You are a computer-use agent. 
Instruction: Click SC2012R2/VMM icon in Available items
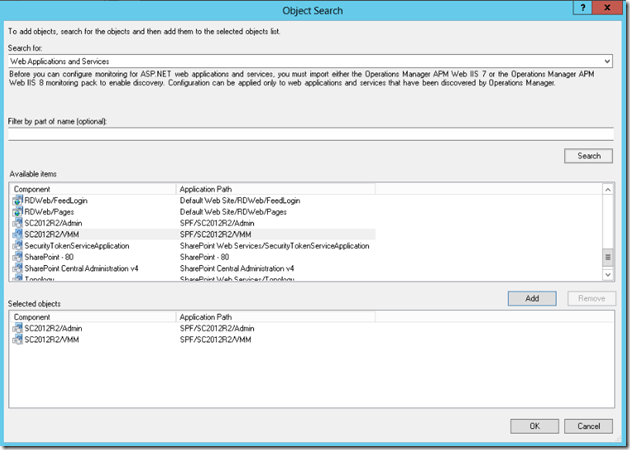coord(17,234)
